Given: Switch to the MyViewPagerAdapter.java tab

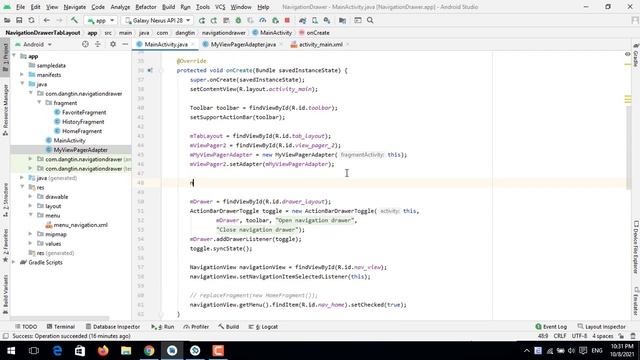Looking at the screenshot, I should (243, 44).
